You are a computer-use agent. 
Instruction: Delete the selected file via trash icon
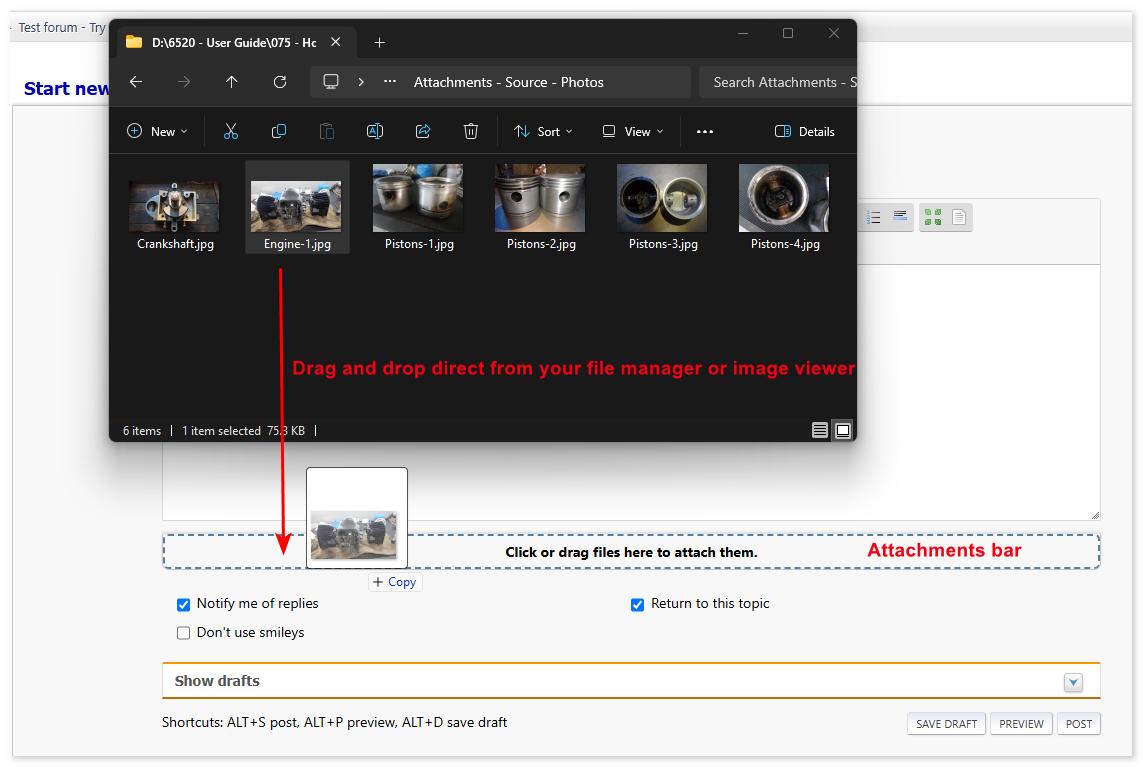coord(471,131)
